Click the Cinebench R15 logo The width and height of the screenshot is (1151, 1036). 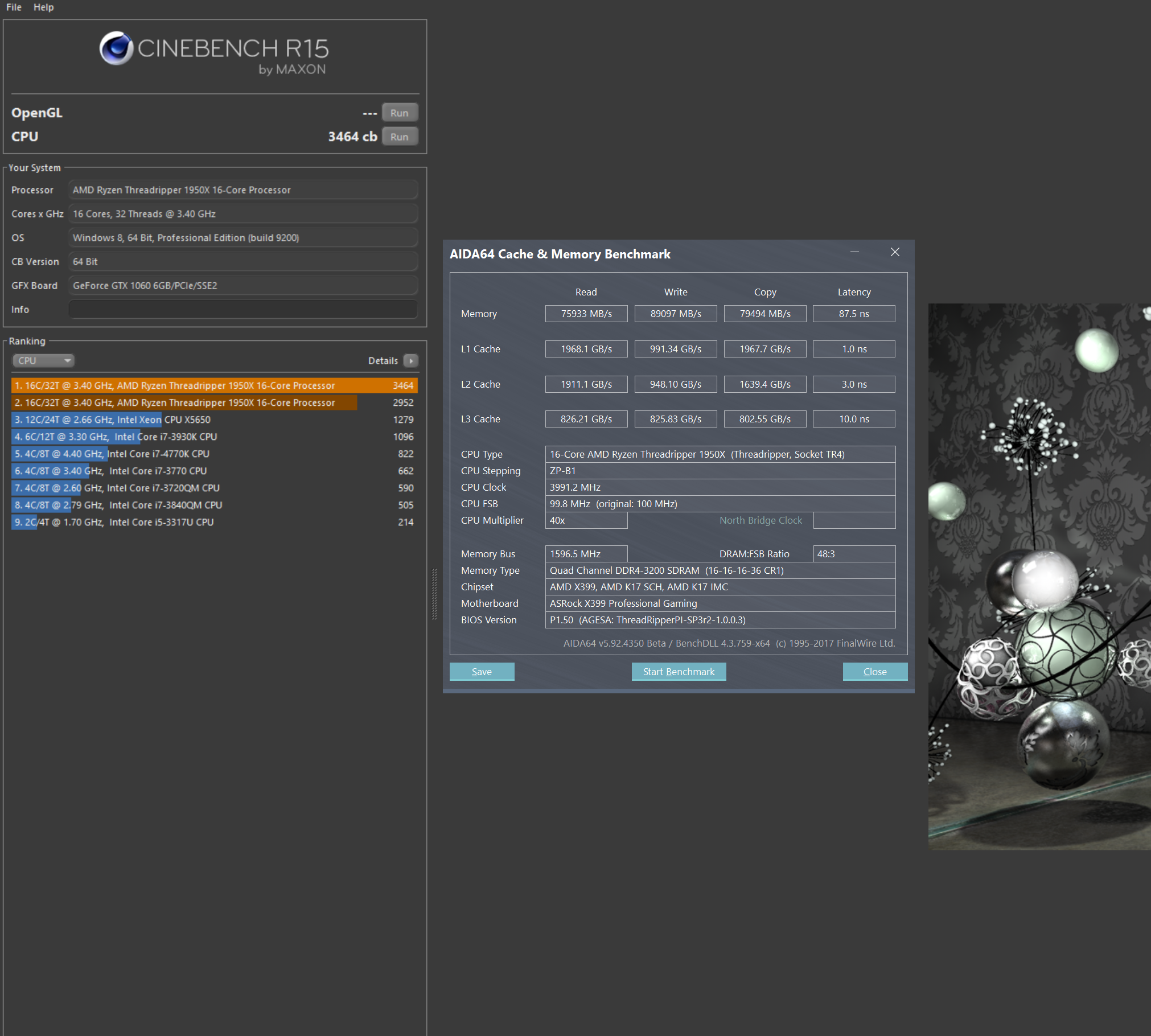click(214, 54)
